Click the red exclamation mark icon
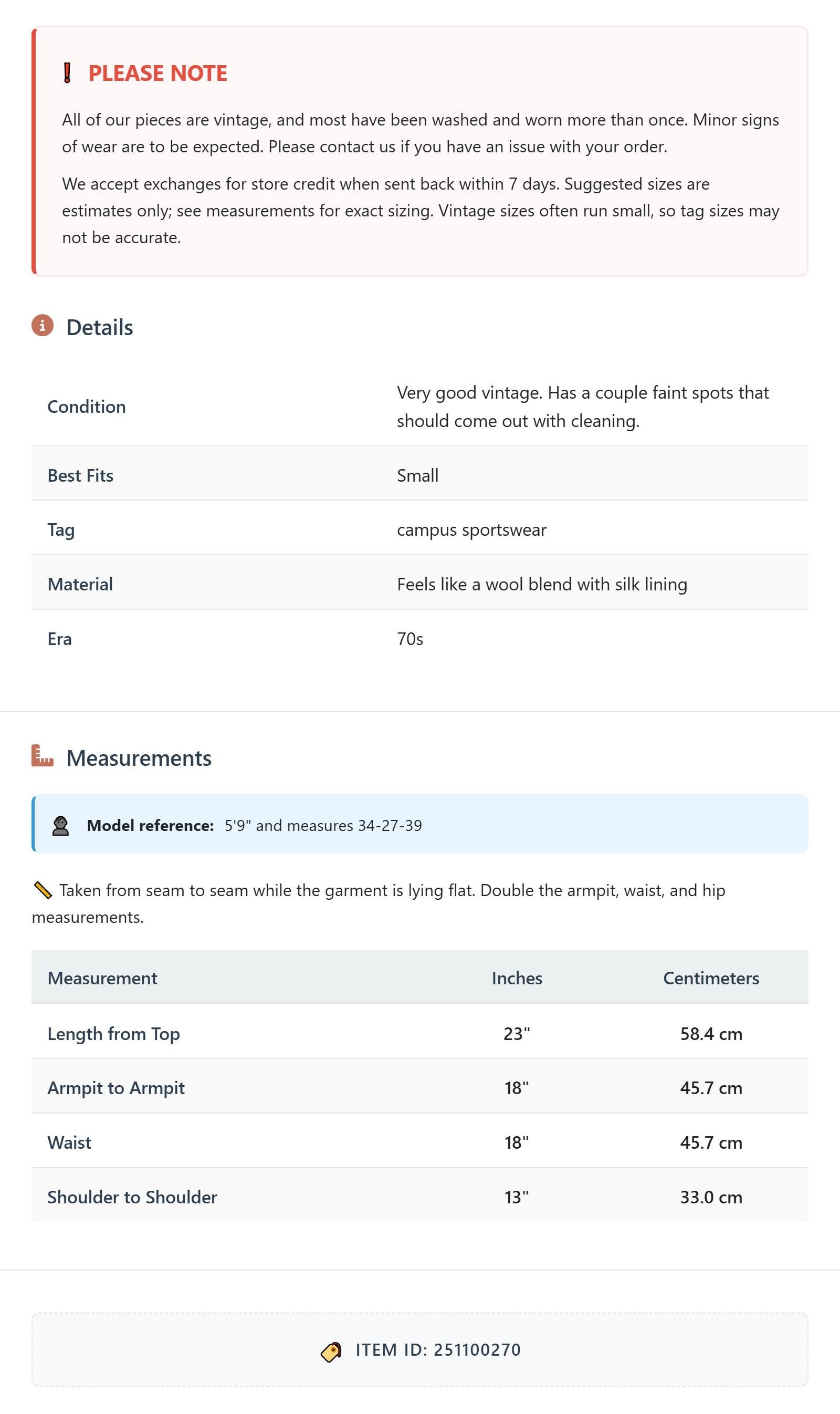840x1414 pixels. click(67, 73)
